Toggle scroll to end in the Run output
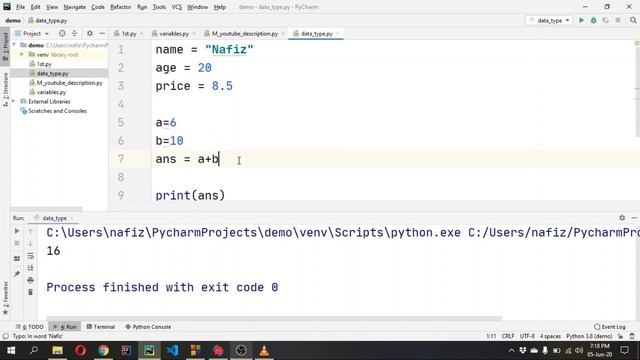Screen dimensions: 640x360 pyautogui.click(x=30, y=268)
